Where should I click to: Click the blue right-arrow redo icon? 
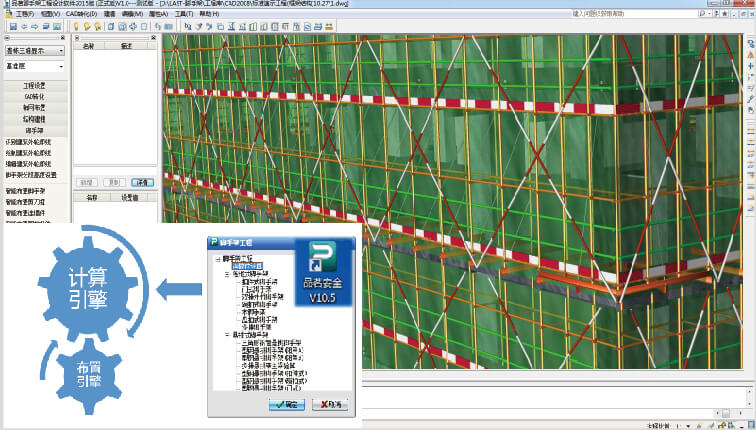[35, 27]
